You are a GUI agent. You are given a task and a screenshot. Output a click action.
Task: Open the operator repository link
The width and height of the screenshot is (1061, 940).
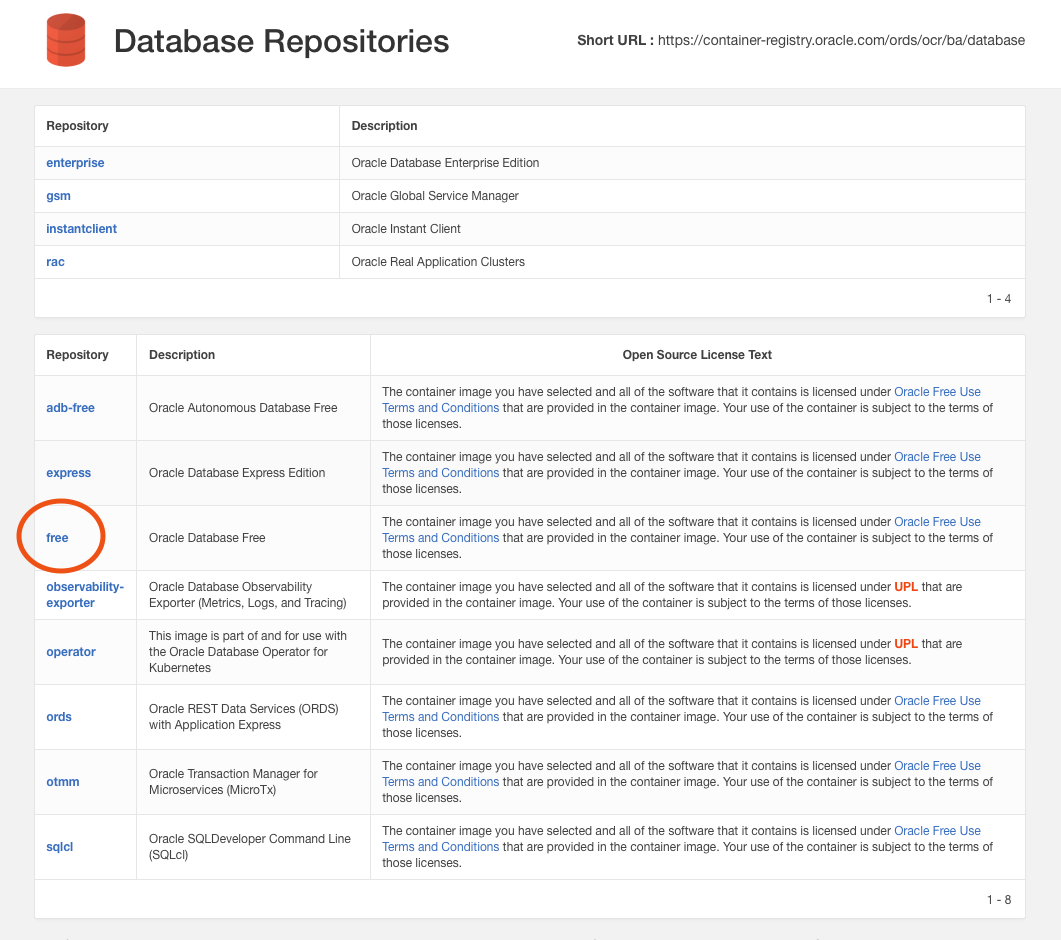pyautogui.click(x=71, y=652)
